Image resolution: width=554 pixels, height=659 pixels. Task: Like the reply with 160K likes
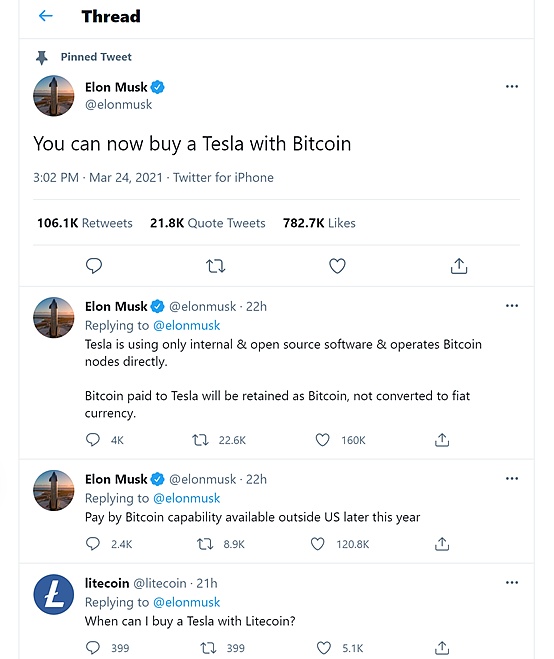[322, 440]
